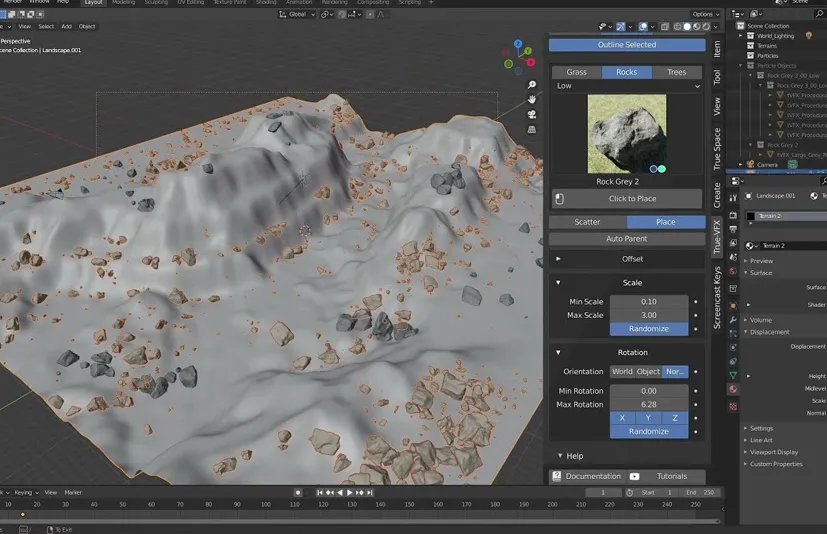827x534 pixels.
Task: Open the Material properties tab icon
Action: point(733,389)
